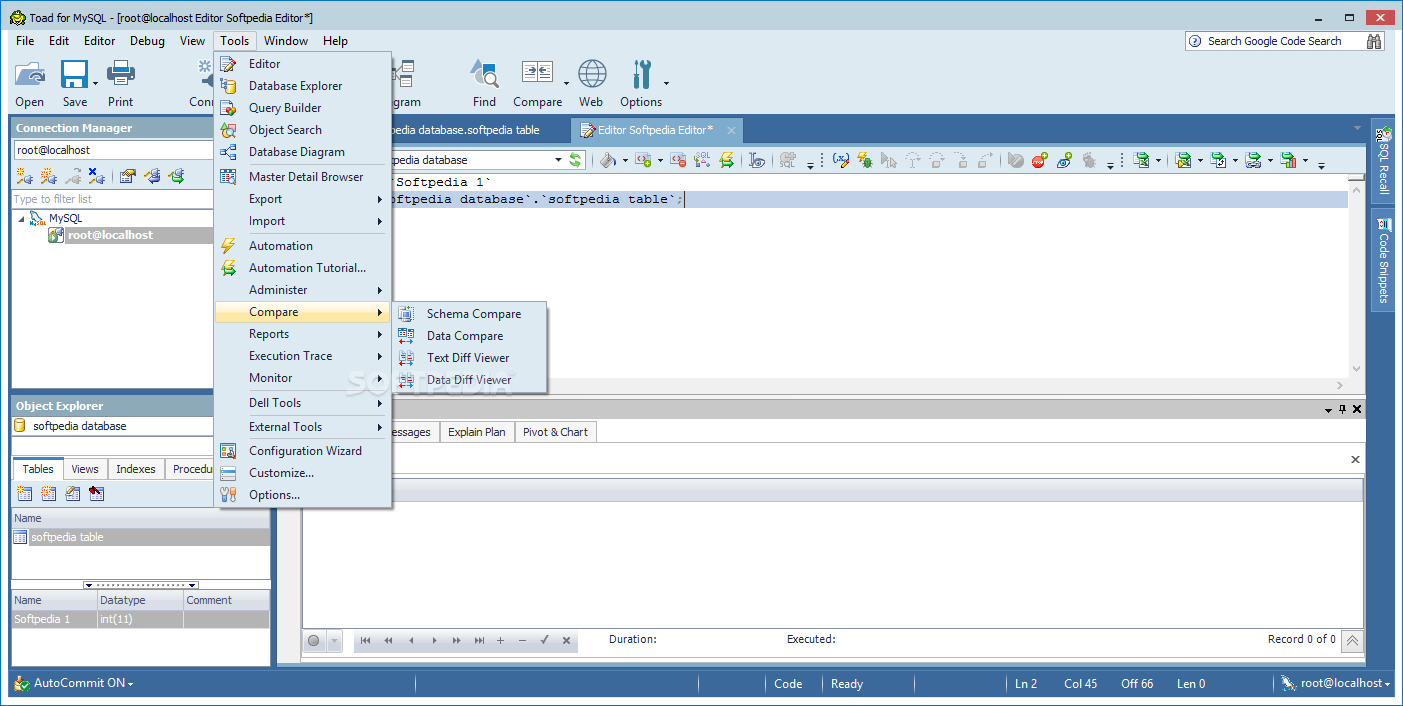Switch to the Views tab
1403x706 pixels.
coord(85,469)
